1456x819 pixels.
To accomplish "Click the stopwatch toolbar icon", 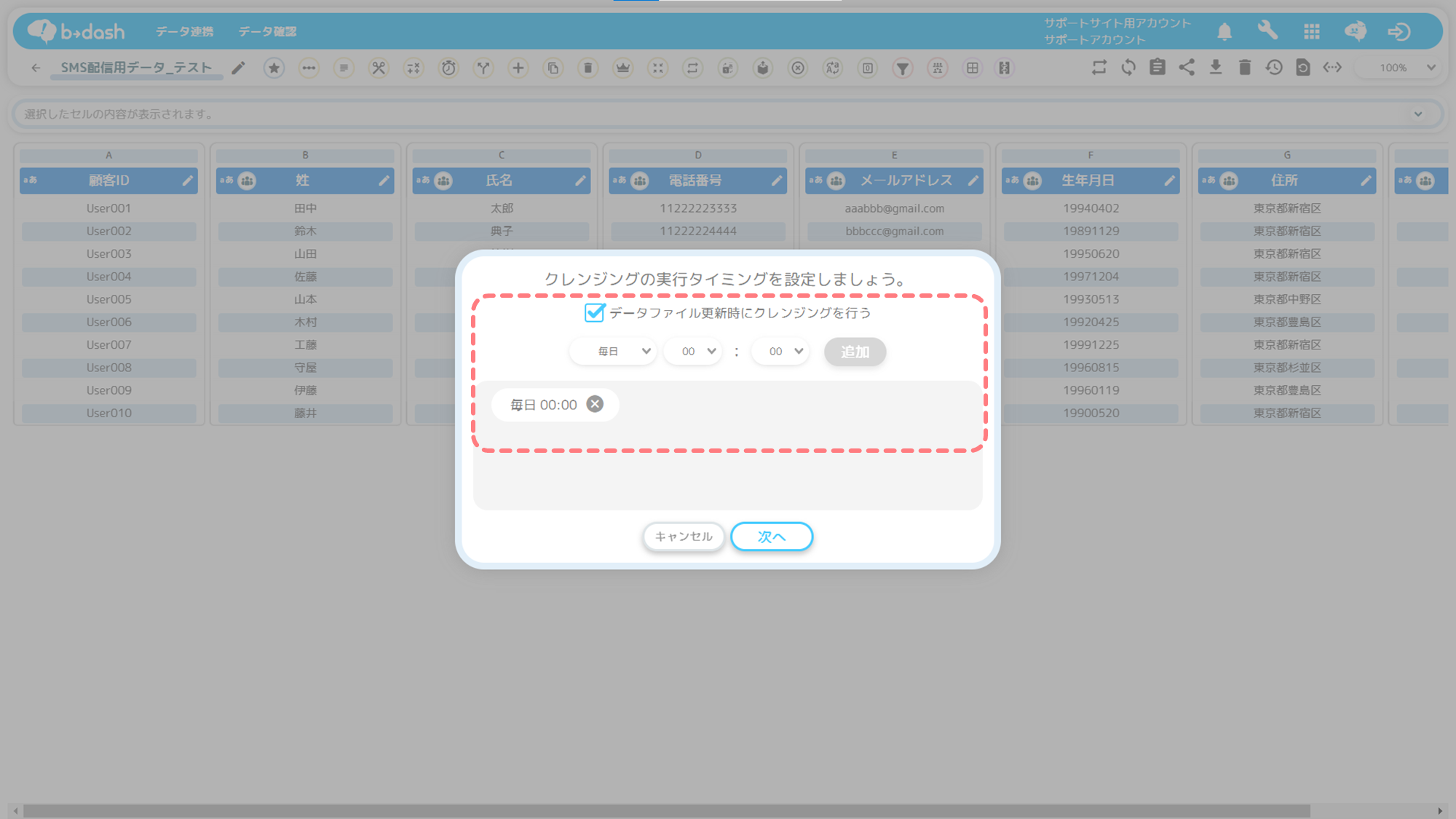I will [448, 68].
